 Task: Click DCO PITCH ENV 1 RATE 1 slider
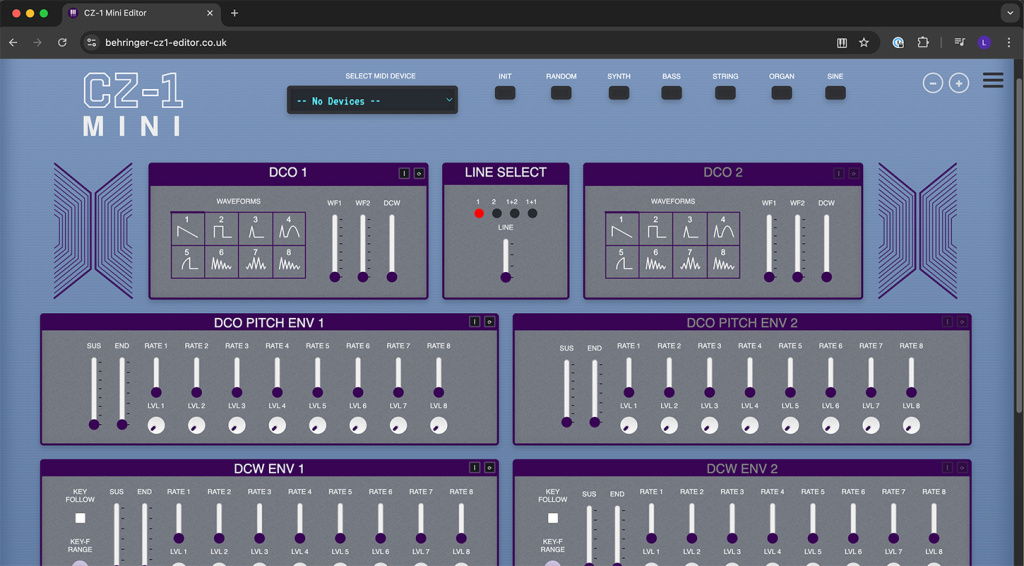(156, 377)
